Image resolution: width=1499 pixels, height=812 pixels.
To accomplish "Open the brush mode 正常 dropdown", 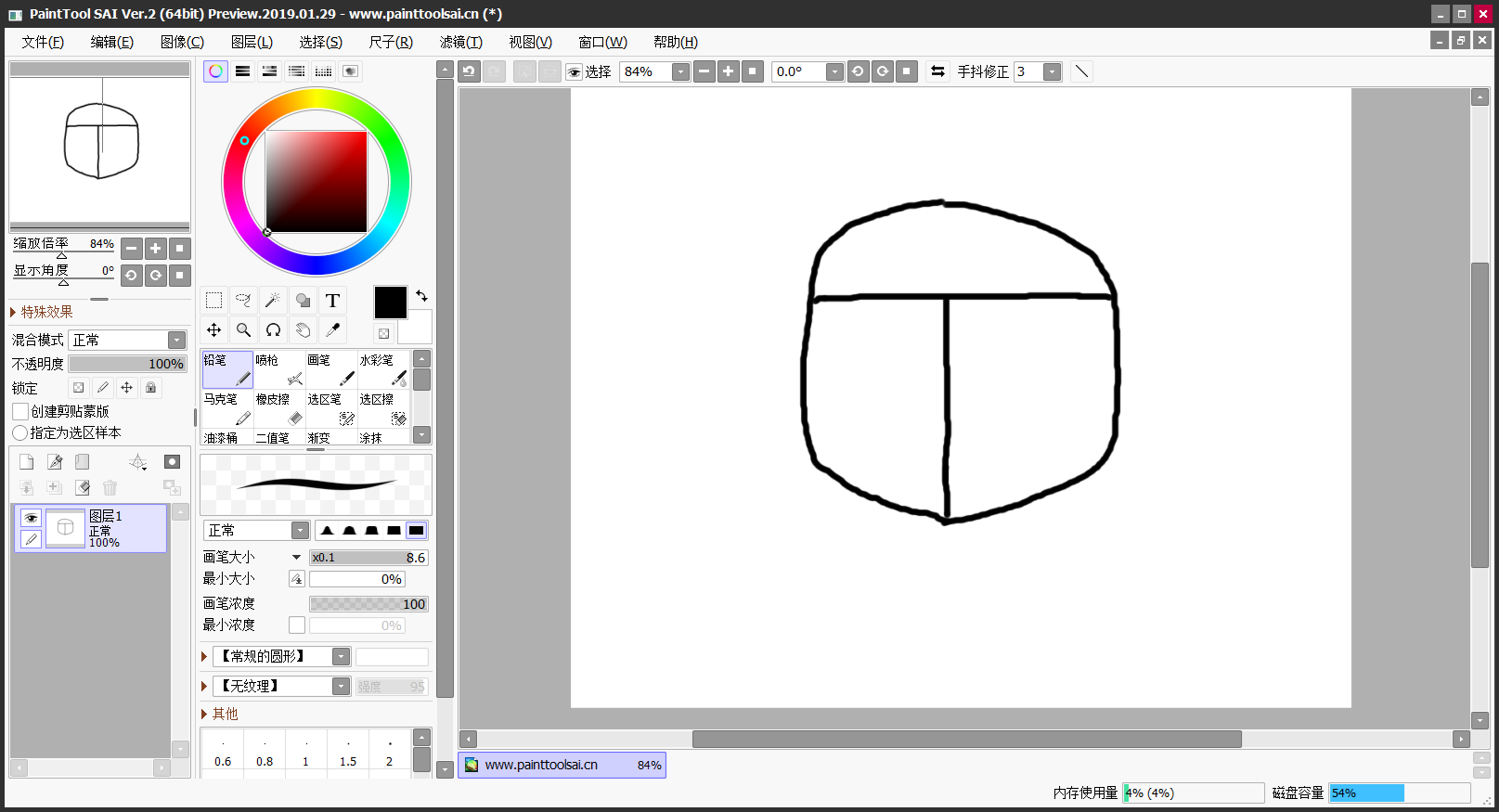I will (256, 530).
